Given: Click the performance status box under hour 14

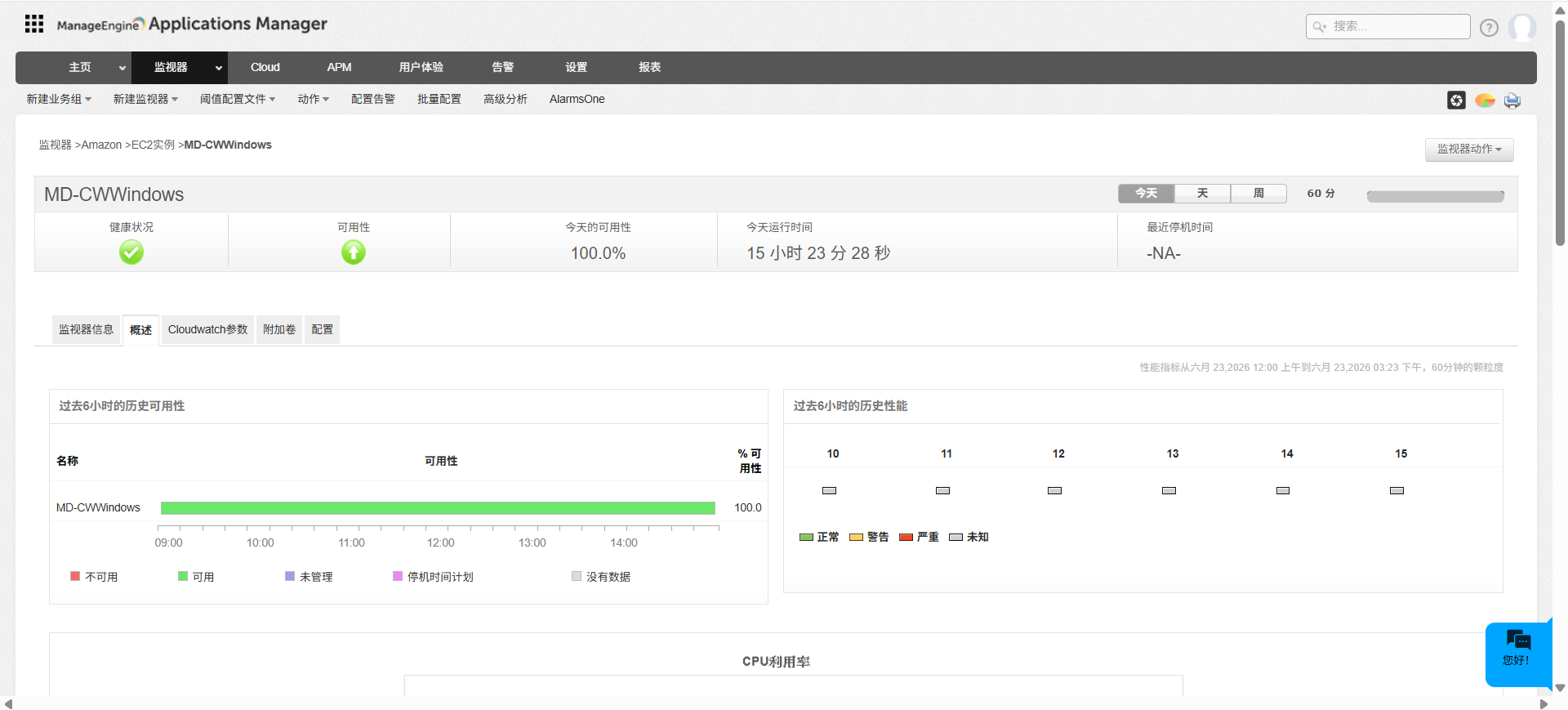Looking at the screenshot, I should [1283, 490].
